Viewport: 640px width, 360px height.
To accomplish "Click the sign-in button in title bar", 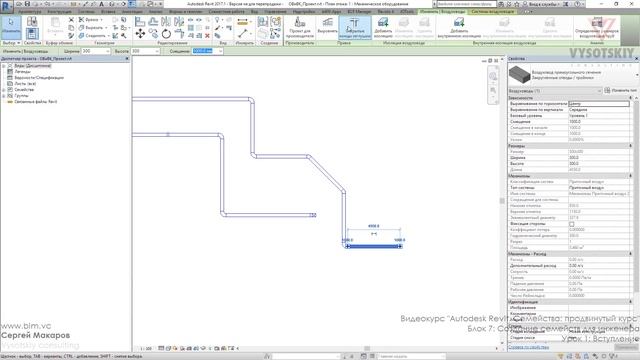I will (542, 4).
